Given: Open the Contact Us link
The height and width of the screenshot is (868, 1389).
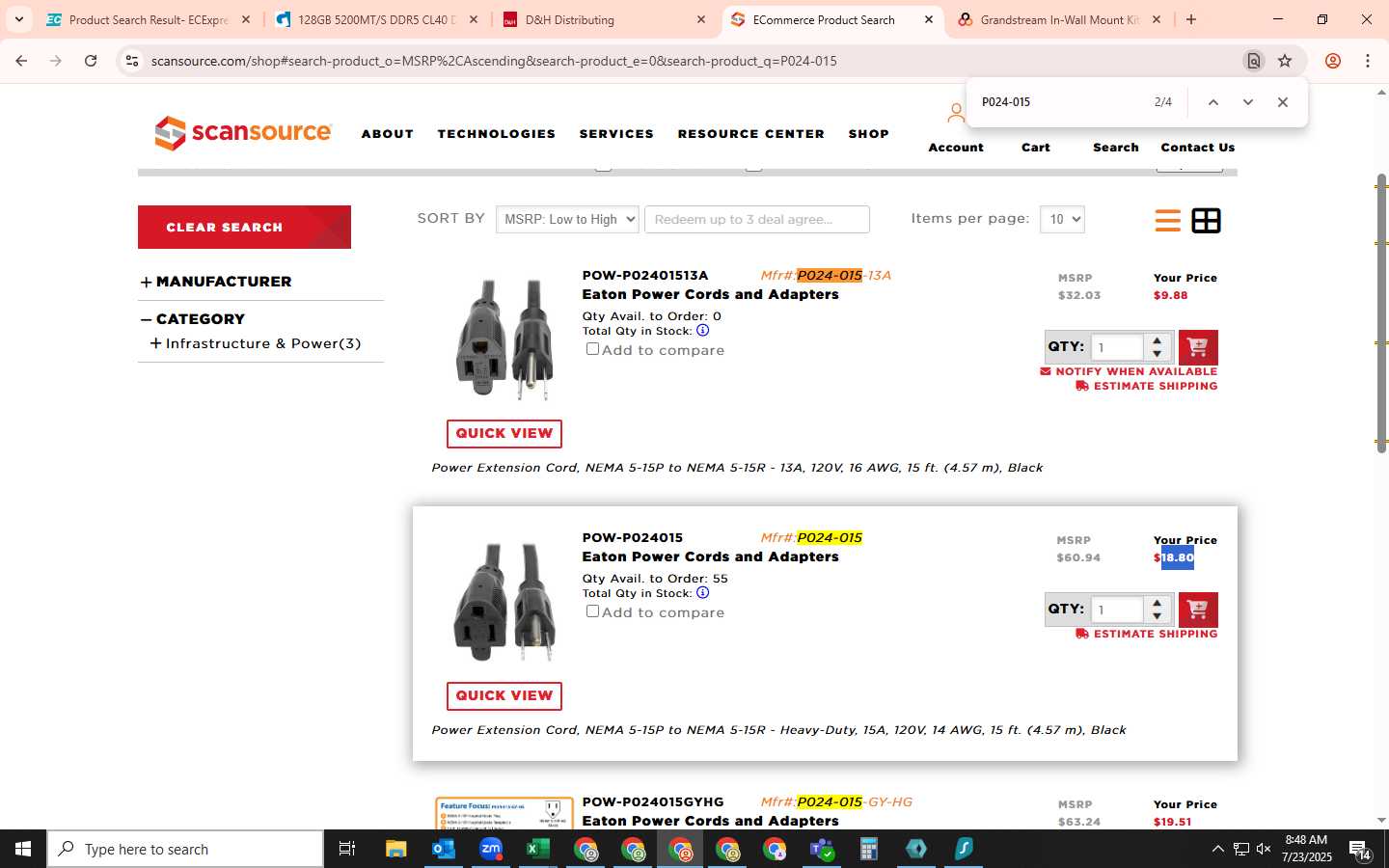Looking at the screenshot, I should pos(1198,148).
